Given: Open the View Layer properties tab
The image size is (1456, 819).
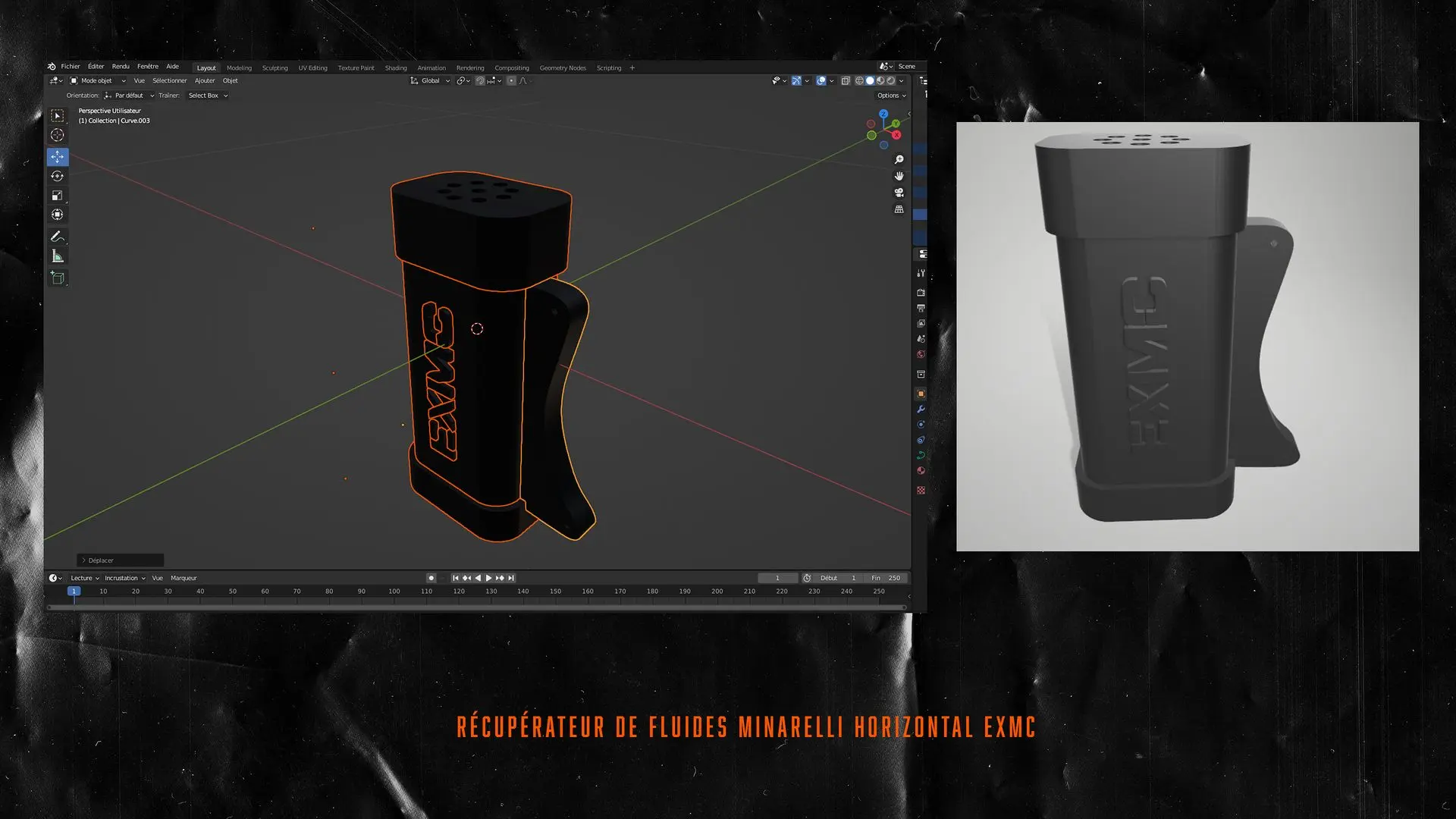Looking at the screenshot, I should (x=921, y=324).
